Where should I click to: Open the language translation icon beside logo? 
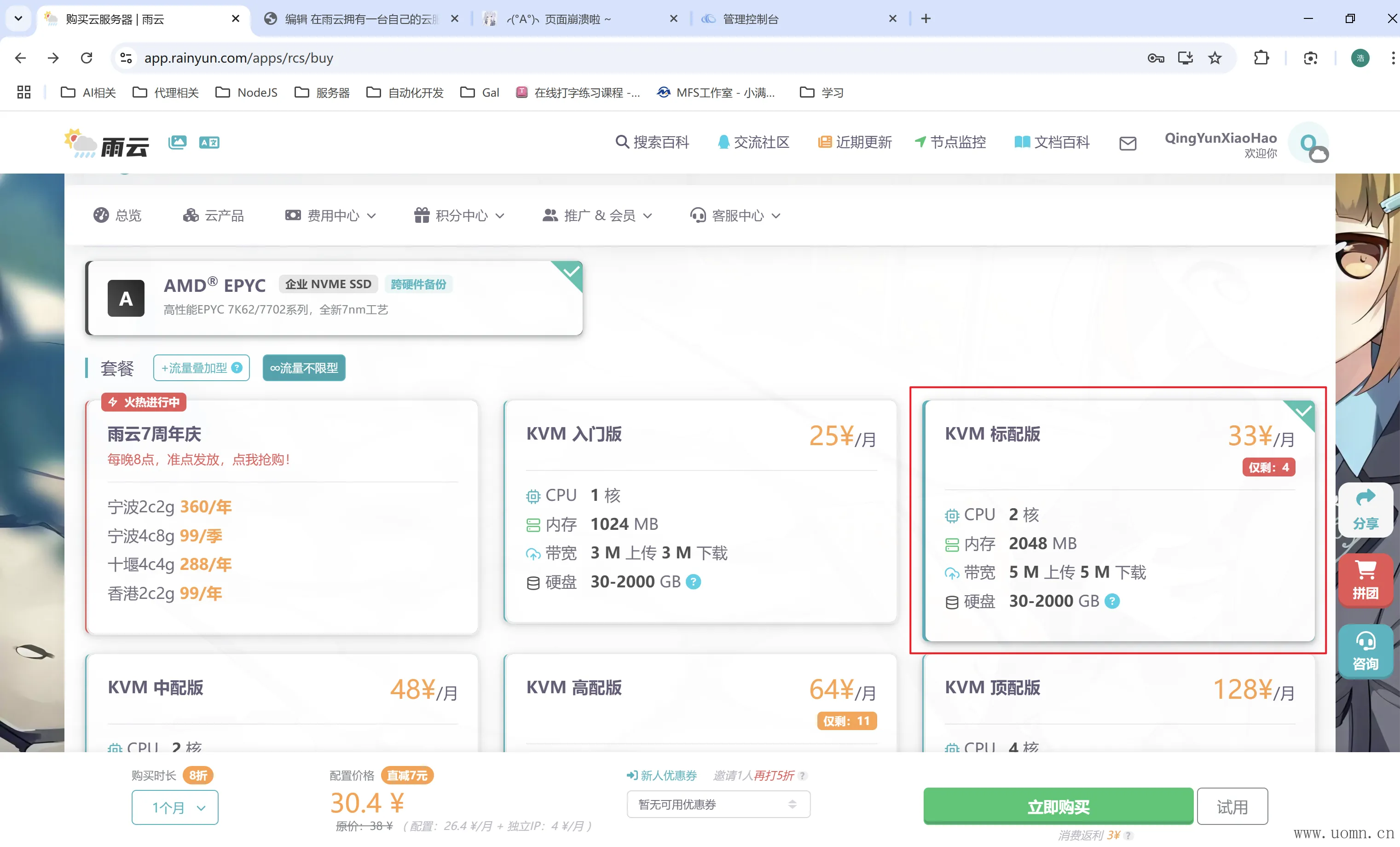(209, 142)
